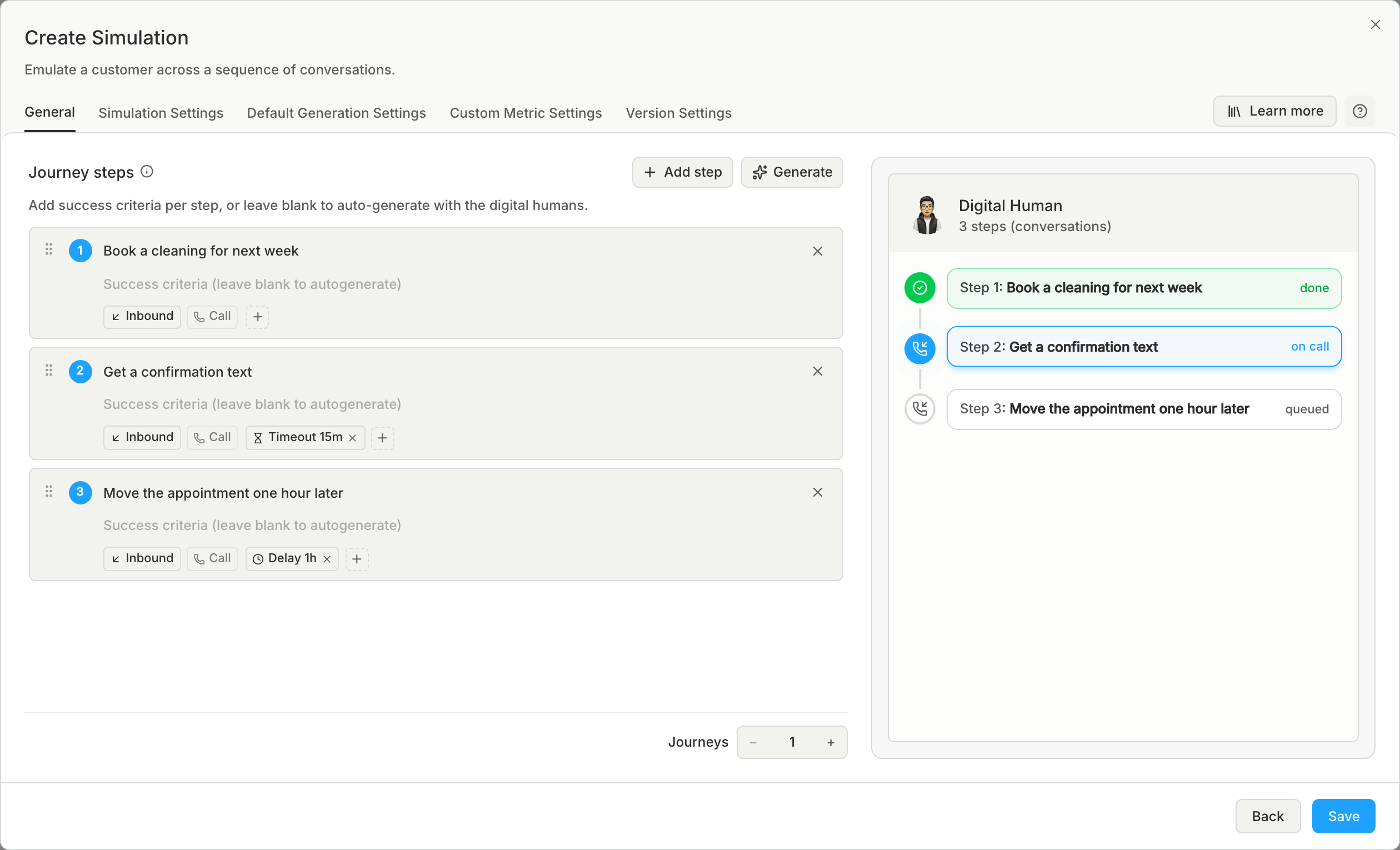Open Default Generation Settings tab

336,113
